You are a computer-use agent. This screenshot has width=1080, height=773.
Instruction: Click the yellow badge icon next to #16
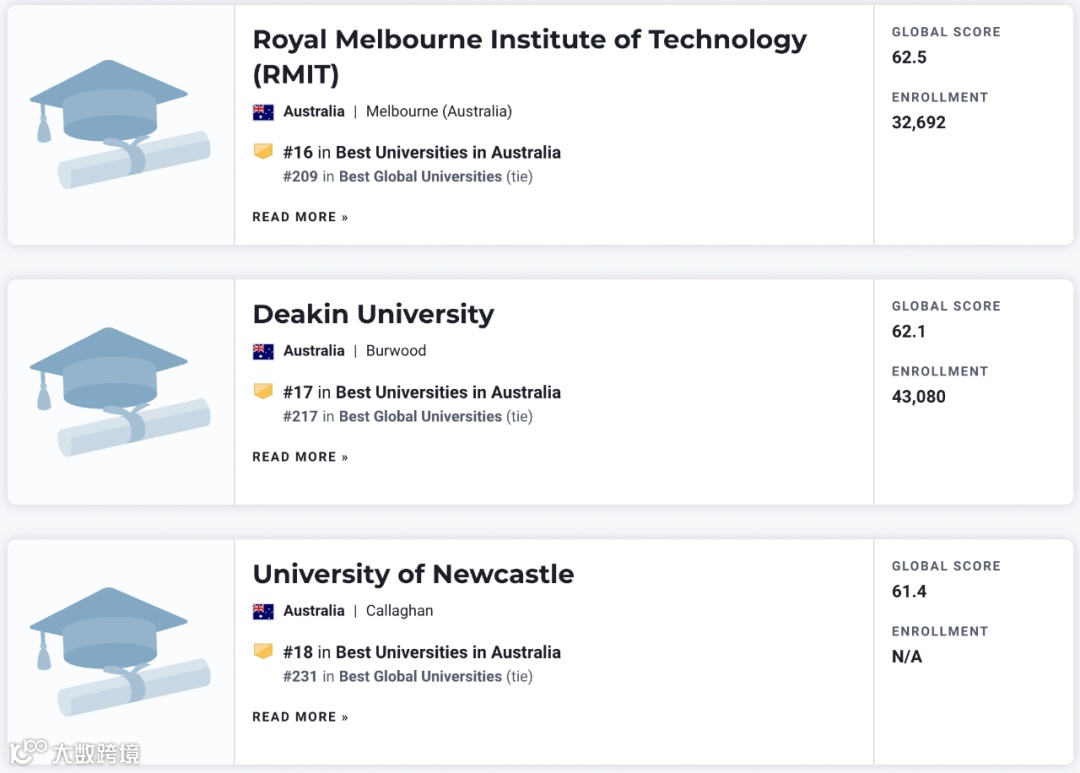click(x=263, y=152)
